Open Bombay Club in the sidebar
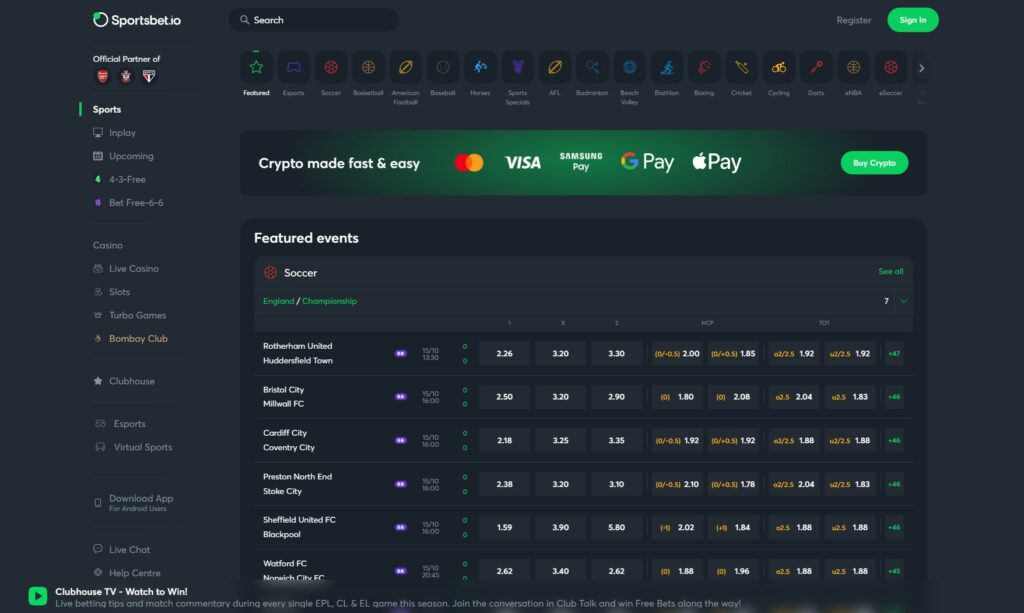Screen dimensions: 1024x613 click(x=131, y=338)
